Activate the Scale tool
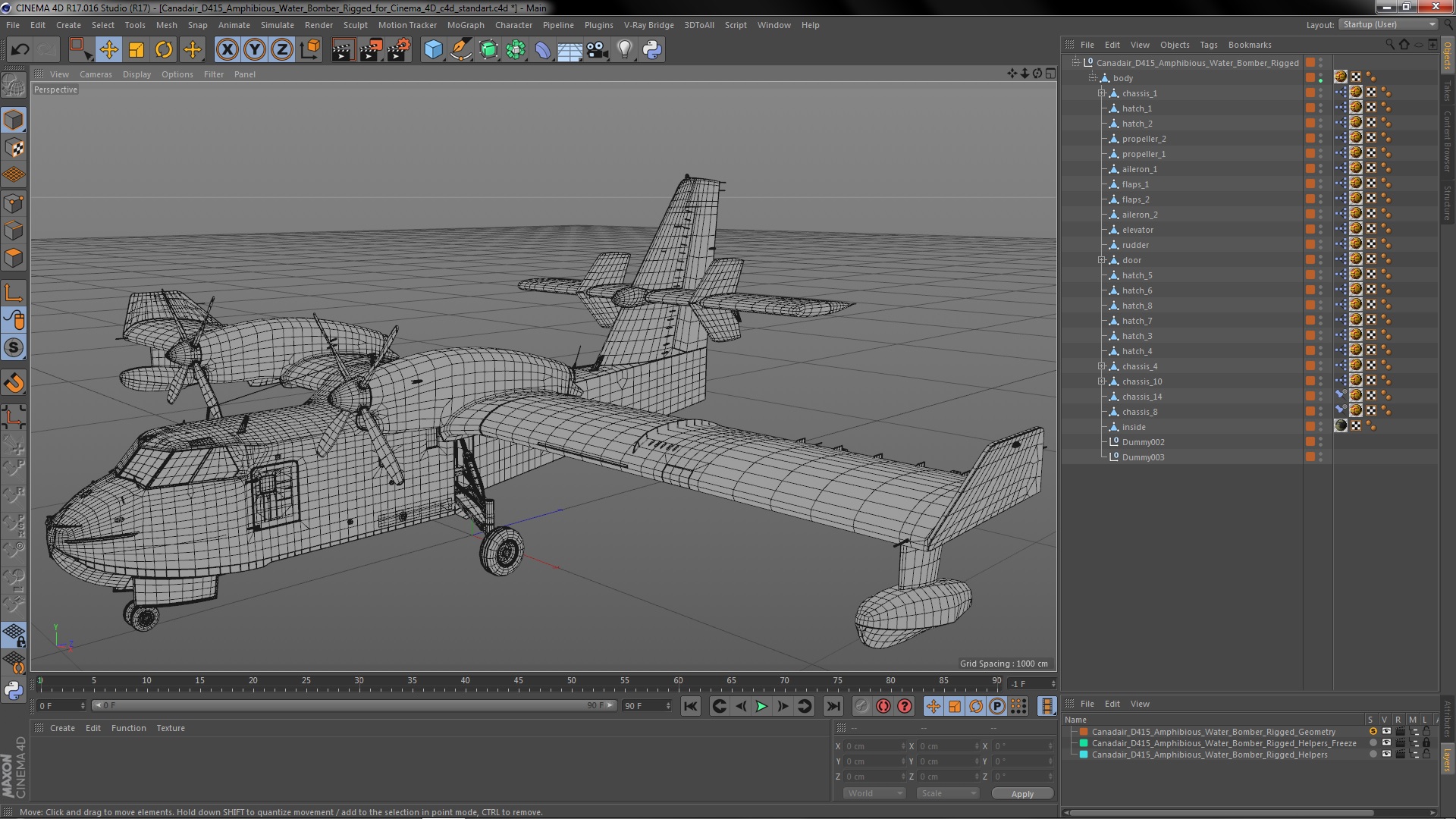Screen dimensions: 1456x819 [136, 50]
